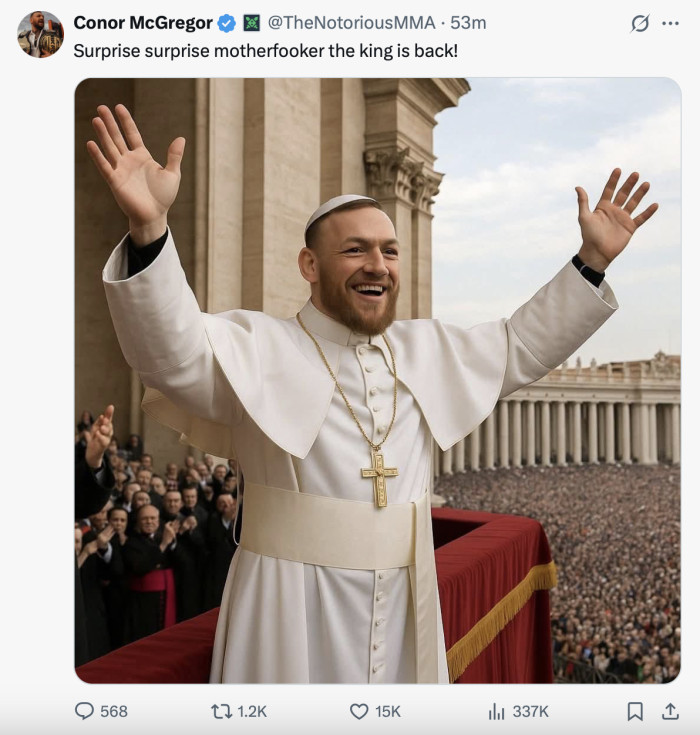Open the view analytics bar chart icon
Viewport: 700px width, 735px height.
click(496, 711)
